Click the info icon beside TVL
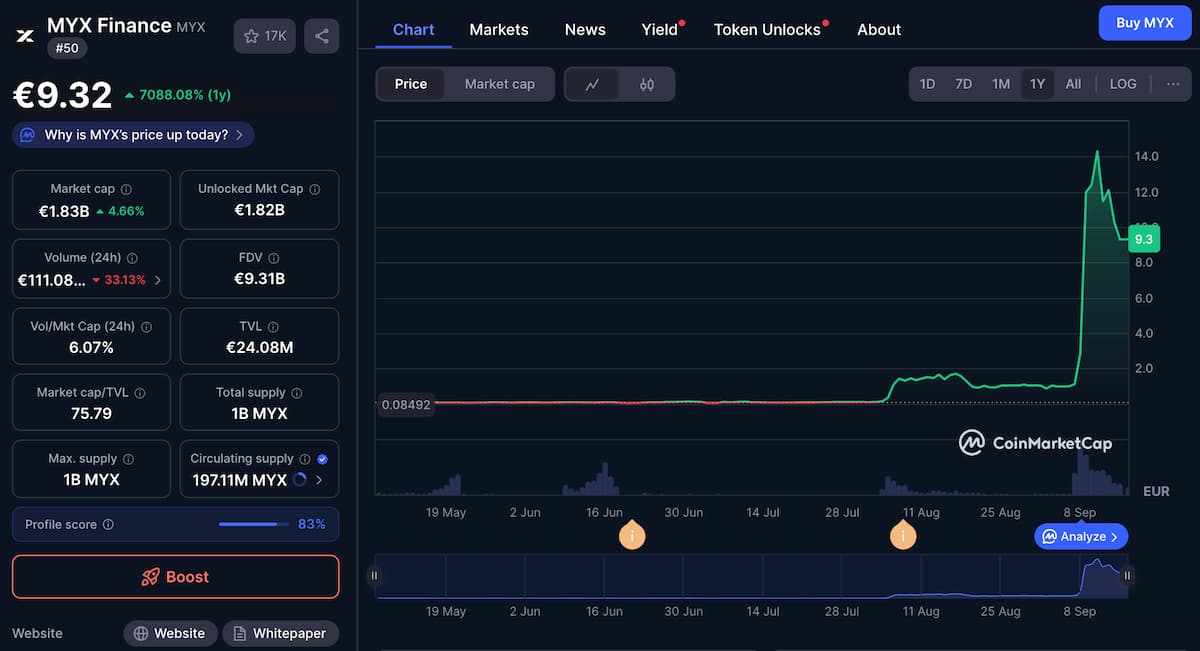Screen dimensions: 1200x651 click(273, 327)
